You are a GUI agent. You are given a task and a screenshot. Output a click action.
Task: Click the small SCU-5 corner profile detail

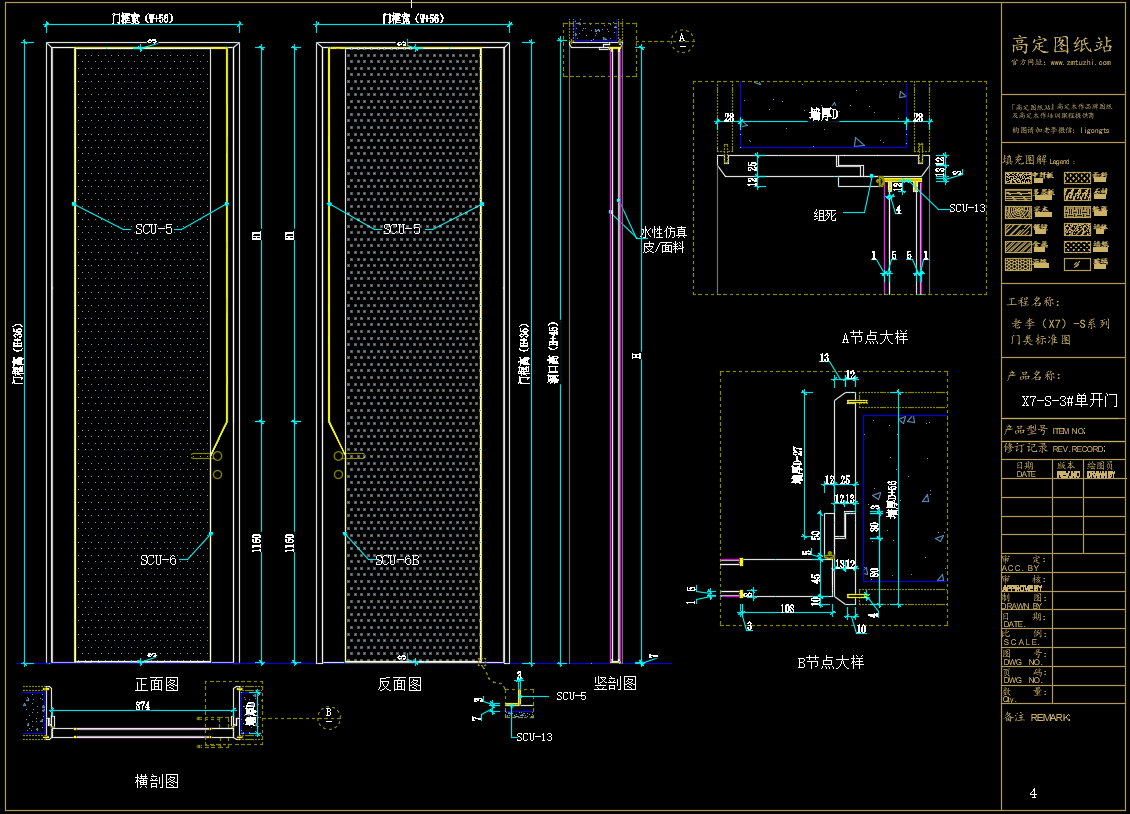pyautogui.click(x=517, y=704)
